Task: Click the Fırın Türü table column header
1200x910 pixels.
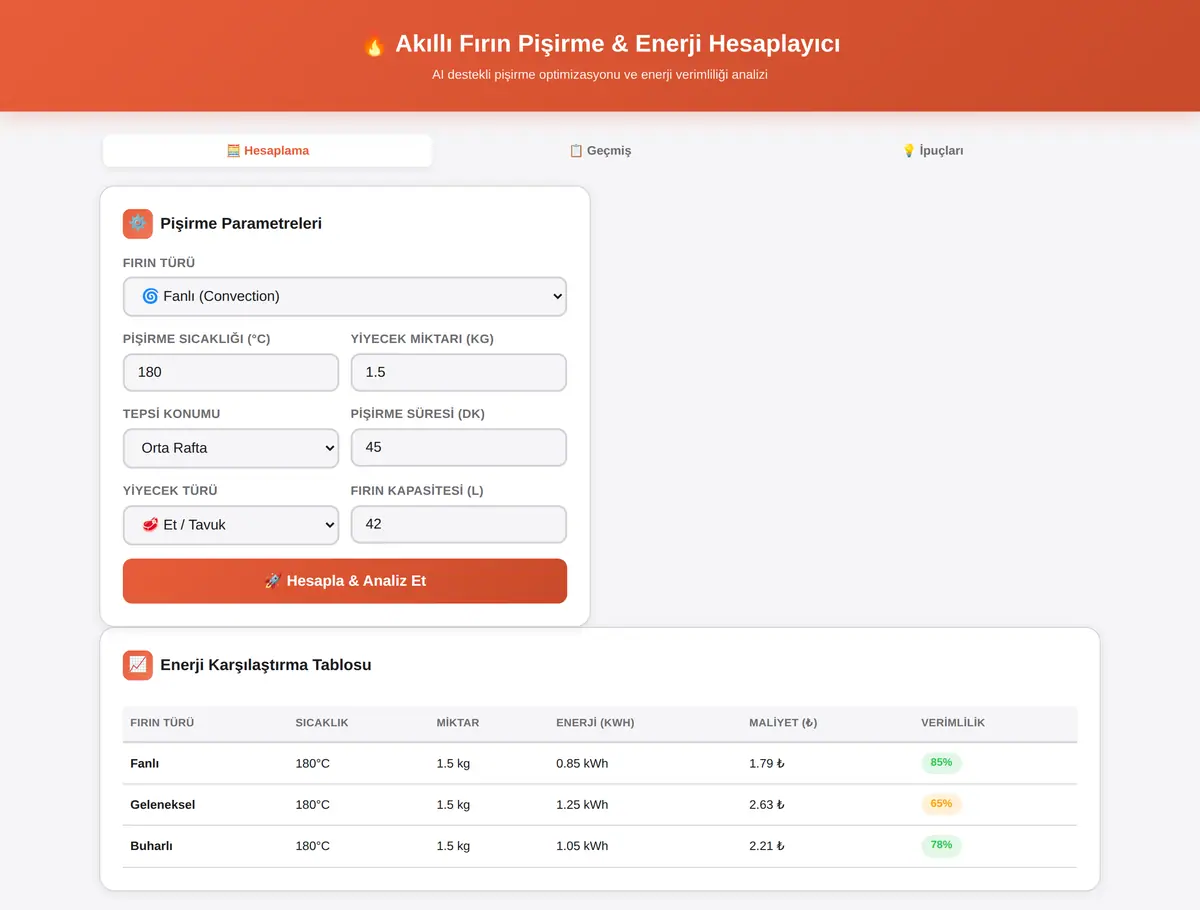Action: point(162,723)
